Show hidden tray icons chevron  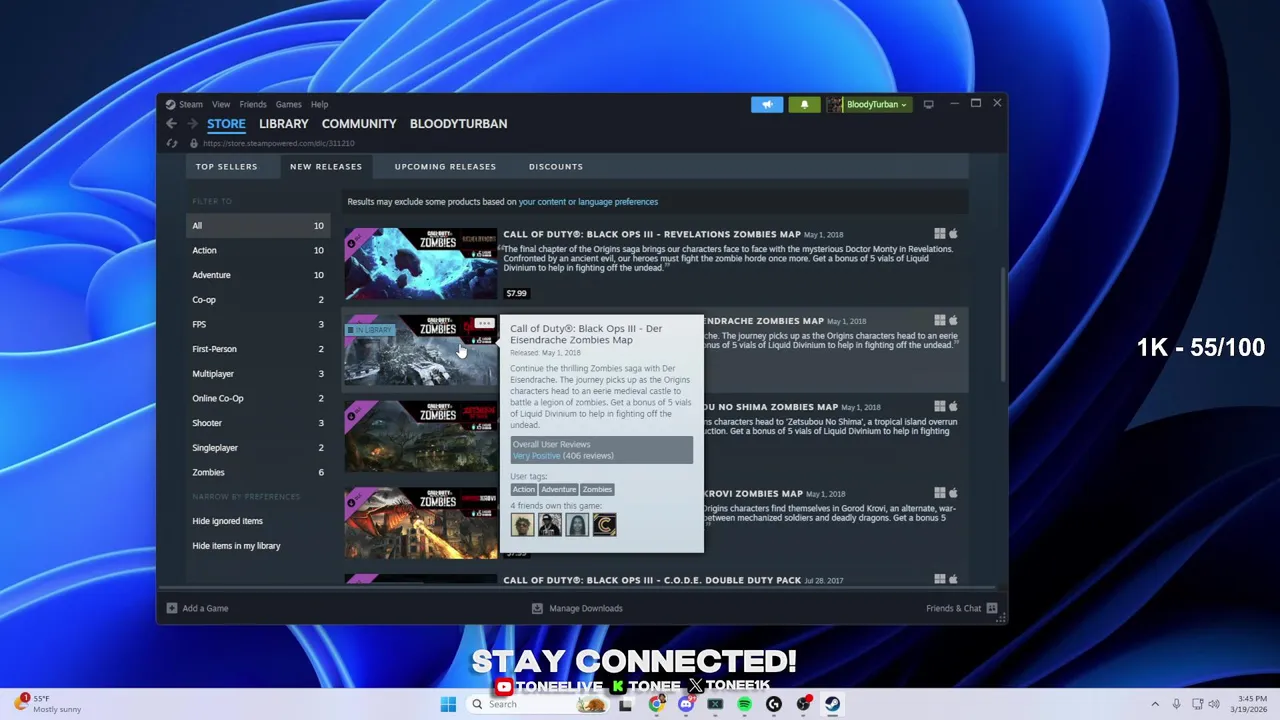click(x=1155, y=704)
